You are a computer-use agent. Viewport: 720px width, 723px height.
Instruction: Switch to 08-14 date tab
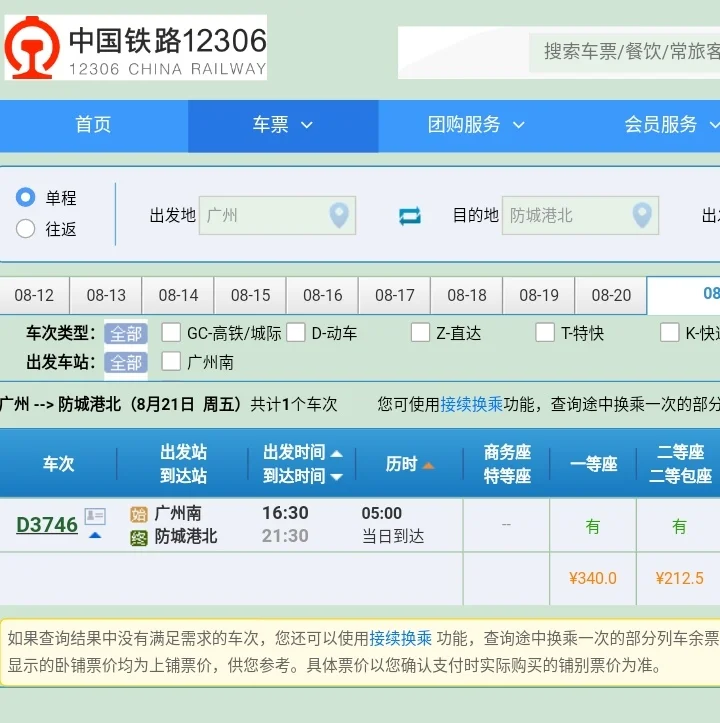pyautogui.click(x=178, y=295)
